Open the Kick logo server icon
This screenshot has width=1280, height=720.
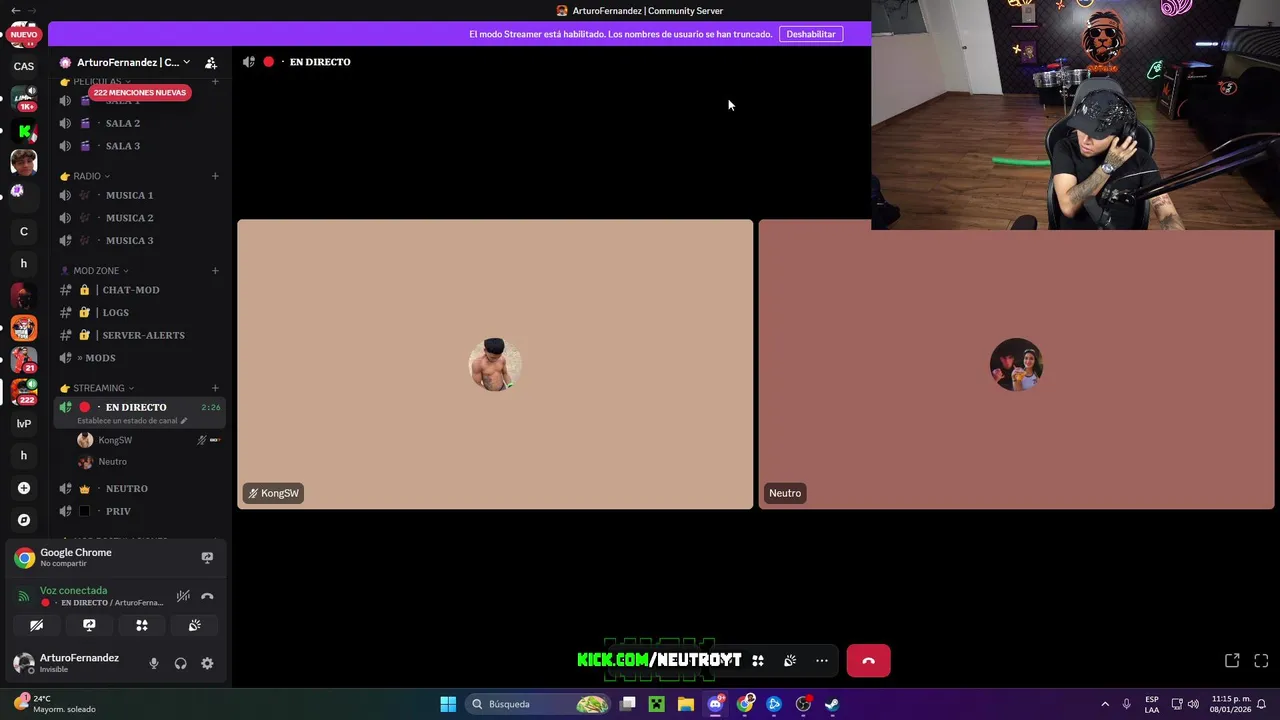(24, 131)
